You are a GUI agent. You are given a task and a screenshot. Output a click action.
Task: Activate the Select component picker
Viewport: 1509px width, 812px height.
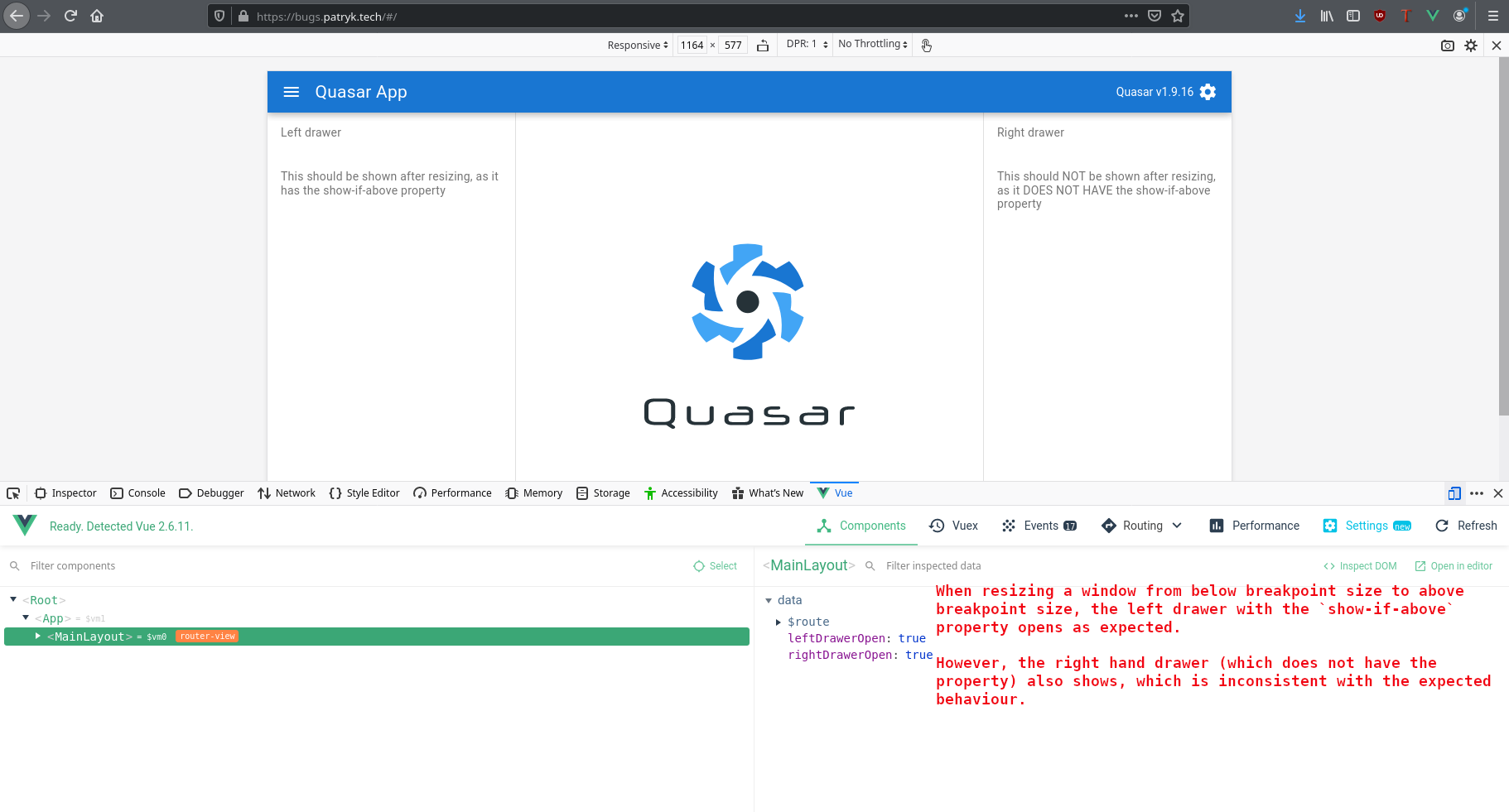715,565
